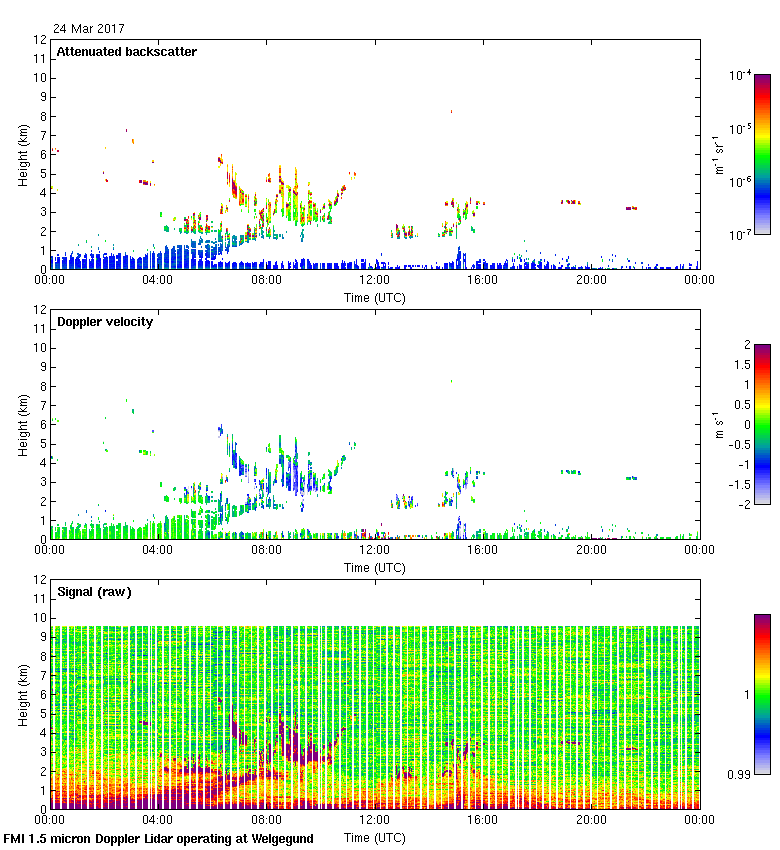Click "Time (UTC)" label under the backscatter plot
Image resolution: width=780 pixels, height=850 pixels.
tap(374, 297)
